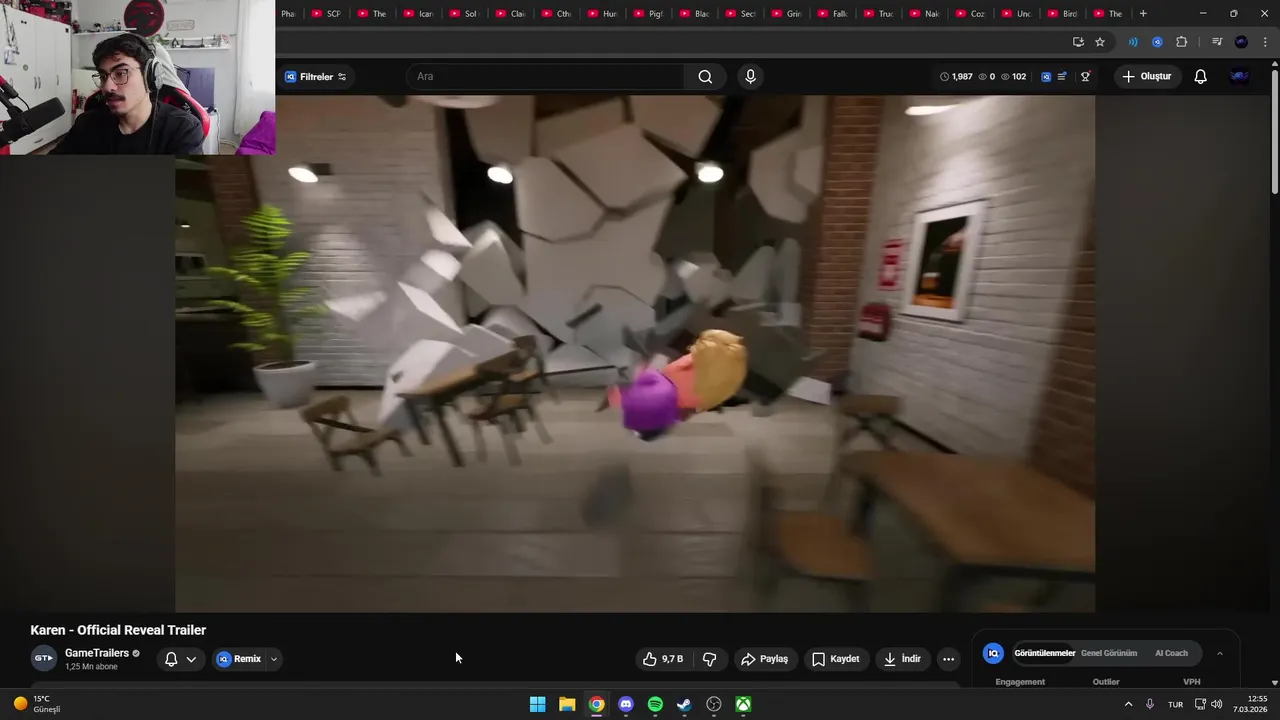Click the vidIQ clock stat showing 1,987
Screen dimensions: 1280x720
(x=956, y=77)
